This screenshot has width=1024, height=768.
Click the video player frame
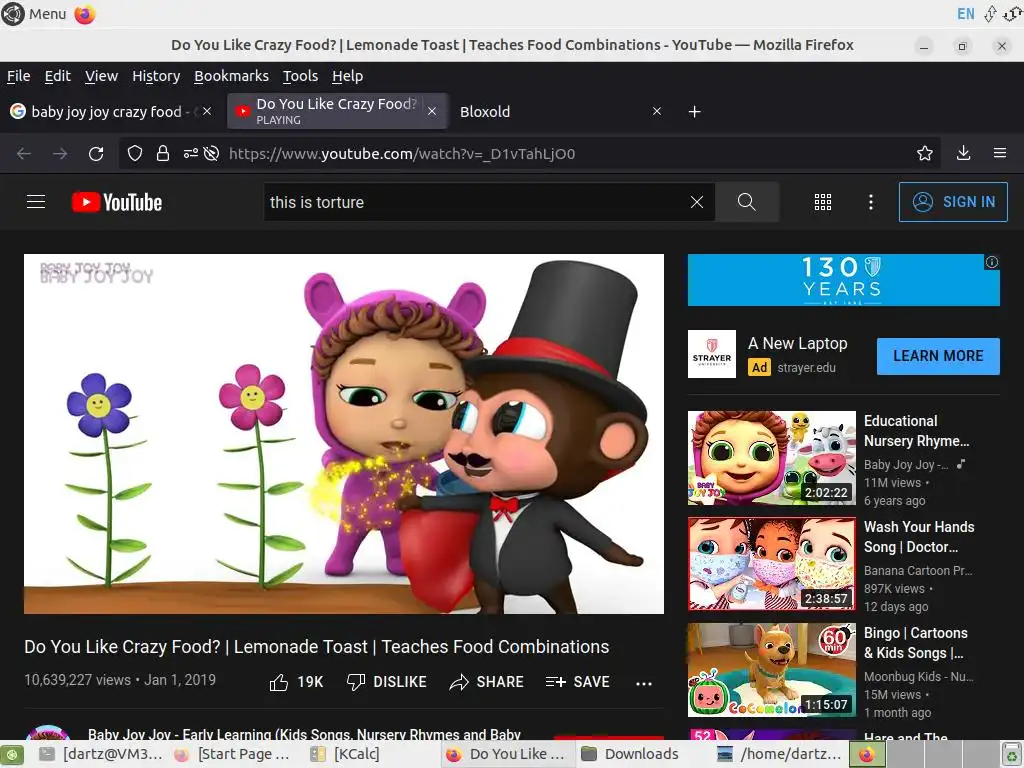(344, 434)
